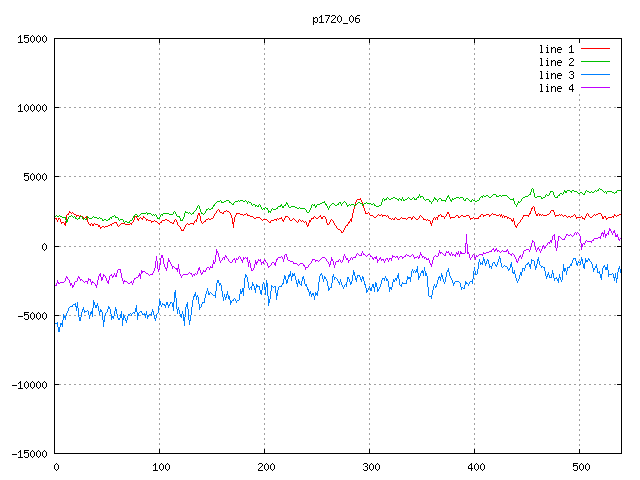
Task: Click the 10000 y-axis tick label
Action: (x=32, y=108)
